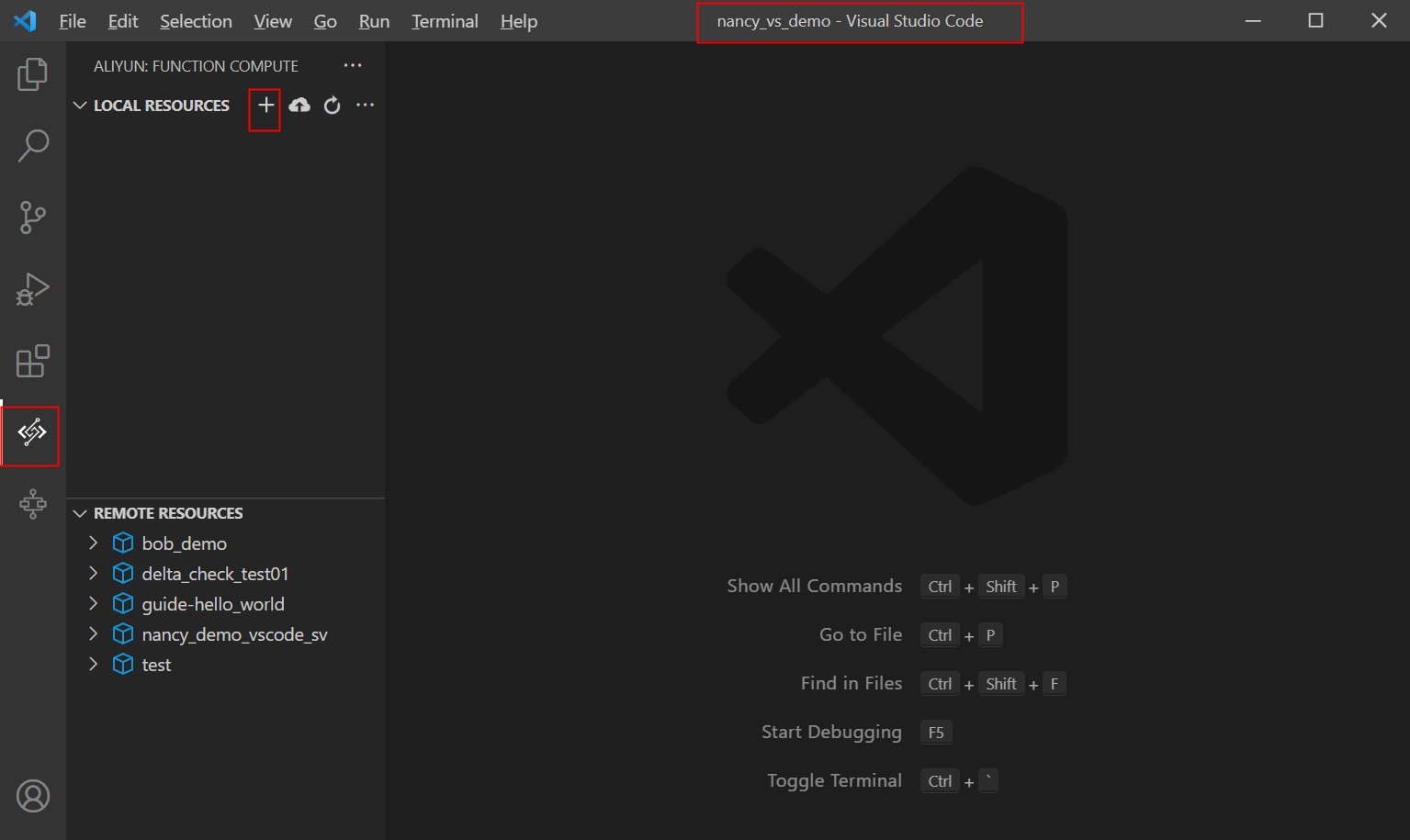This screenshot has width=1410, height=840.
Task: Expand the guide-hello_world service
Action: (93, 603)
